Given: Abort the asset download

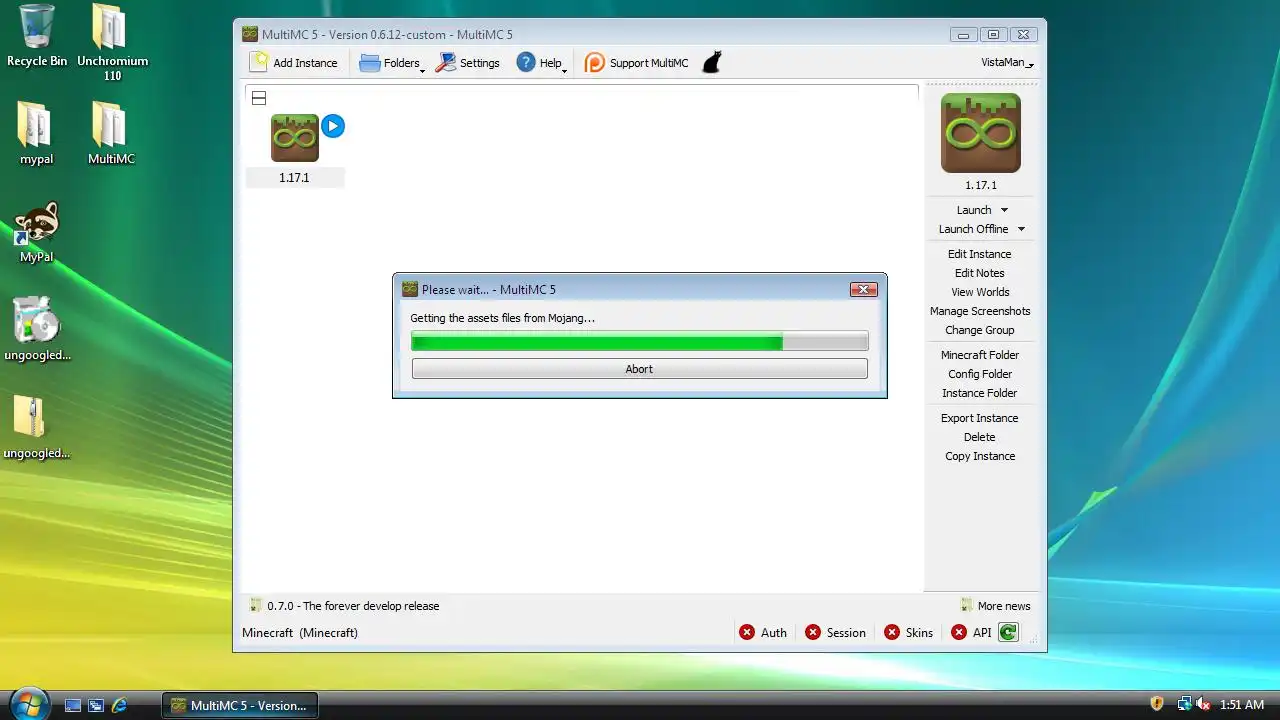Looking at the screenshot, I should [x=639, y=369].
